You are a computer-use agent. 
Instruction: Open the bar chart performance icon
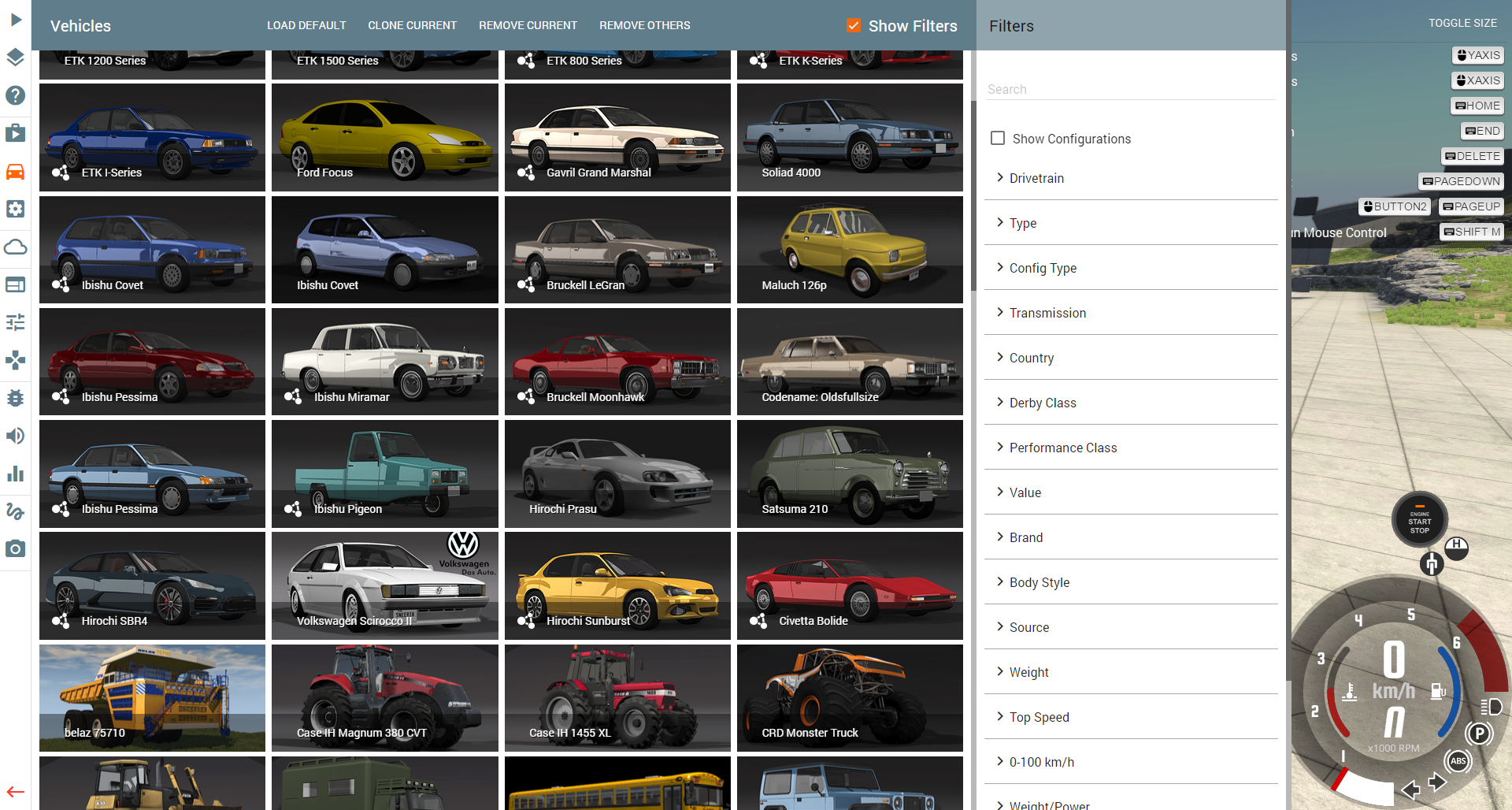click(x=16, y=474)
